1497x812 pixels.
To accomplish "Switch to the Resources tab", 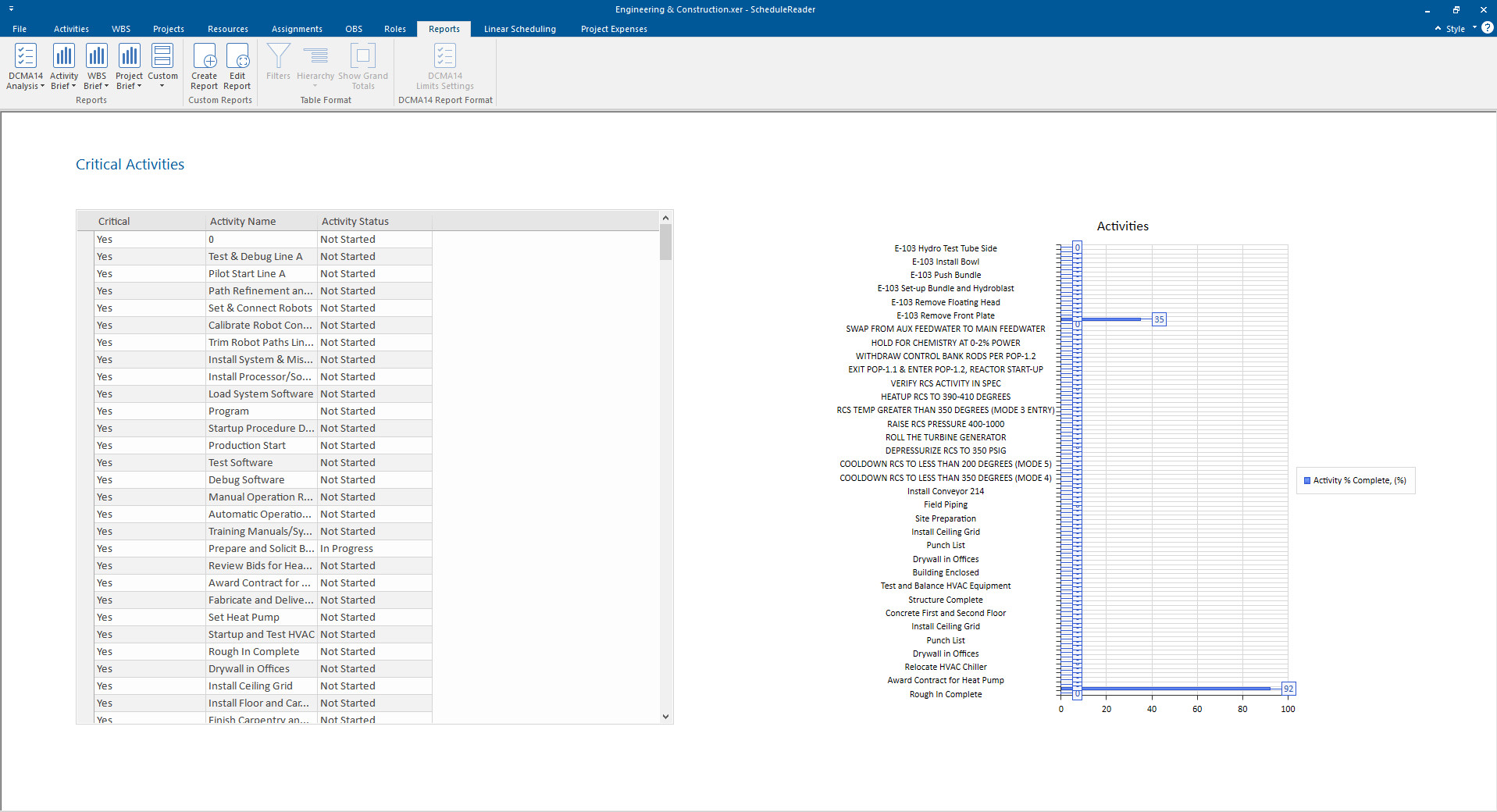I will point(228,29).
